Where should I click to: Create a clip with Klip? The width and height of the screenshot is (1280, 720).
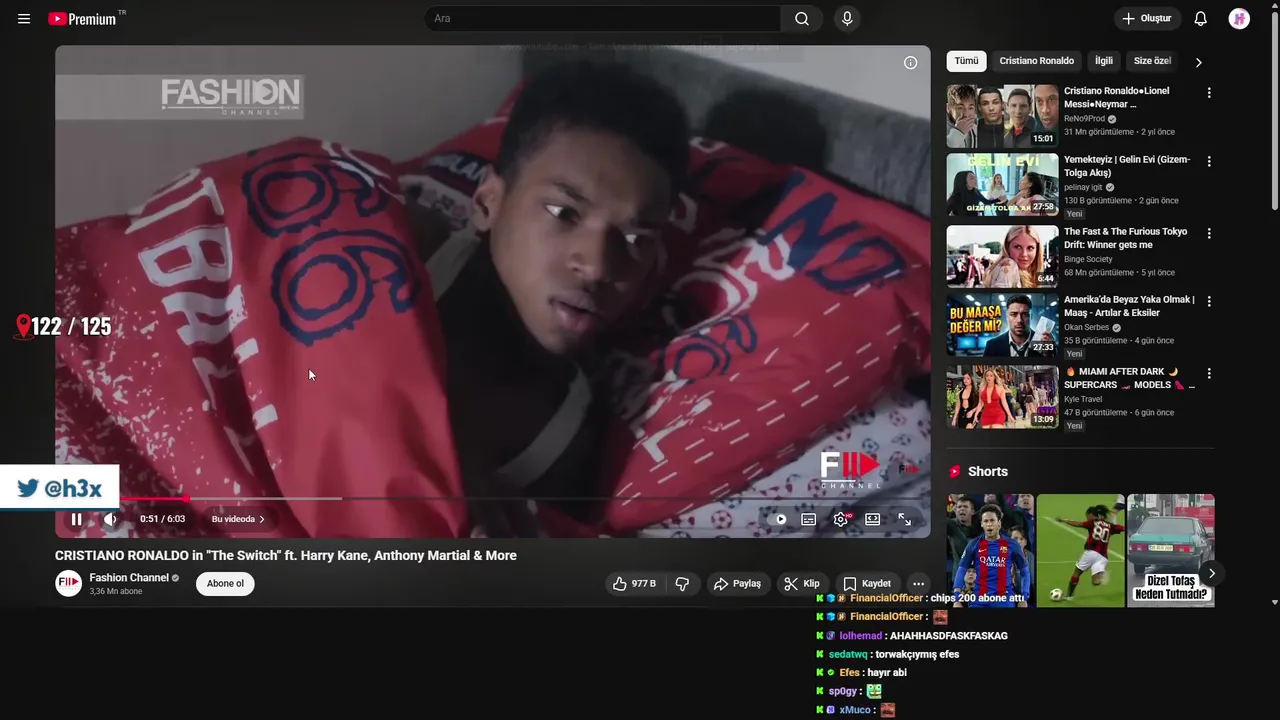[802, 584]
